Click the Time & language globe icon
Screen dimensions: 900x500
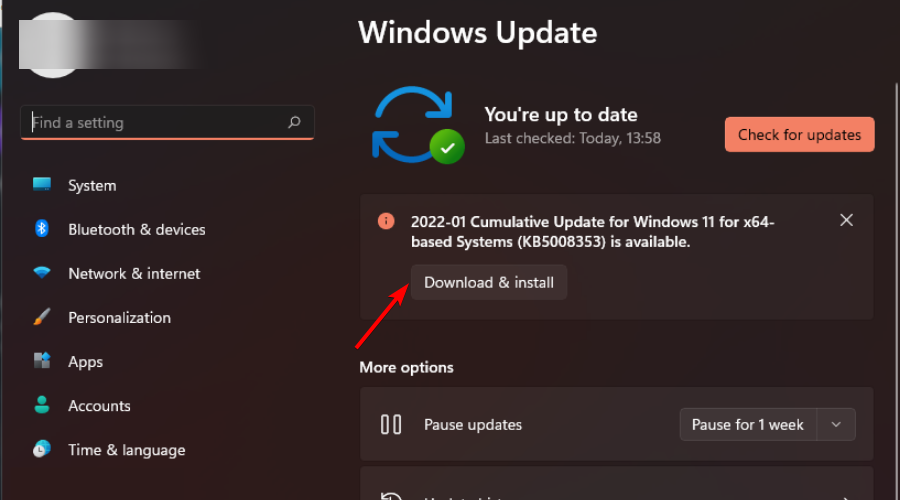[42, 449]
